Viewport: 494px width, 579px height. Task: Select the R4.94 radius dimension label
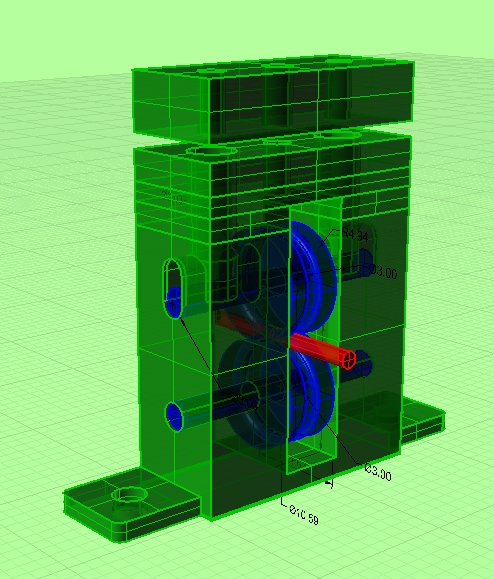click(x=355, y=234)
